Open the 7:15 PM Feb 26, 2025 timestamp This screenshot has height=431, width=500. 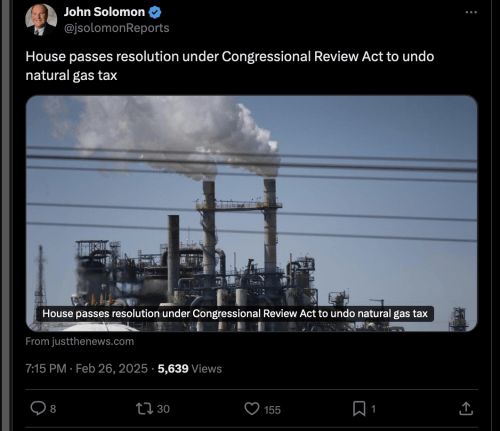click(x=87, y=369)
